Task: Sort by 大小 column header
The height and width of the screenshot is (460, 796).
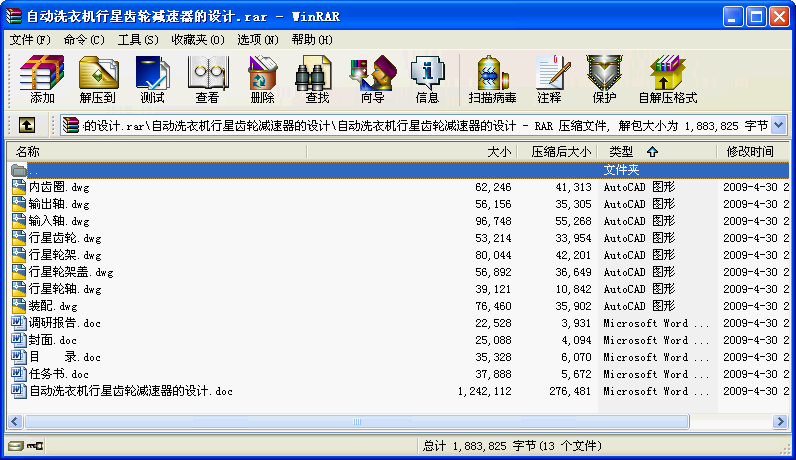Action: (x=412, y=151)
